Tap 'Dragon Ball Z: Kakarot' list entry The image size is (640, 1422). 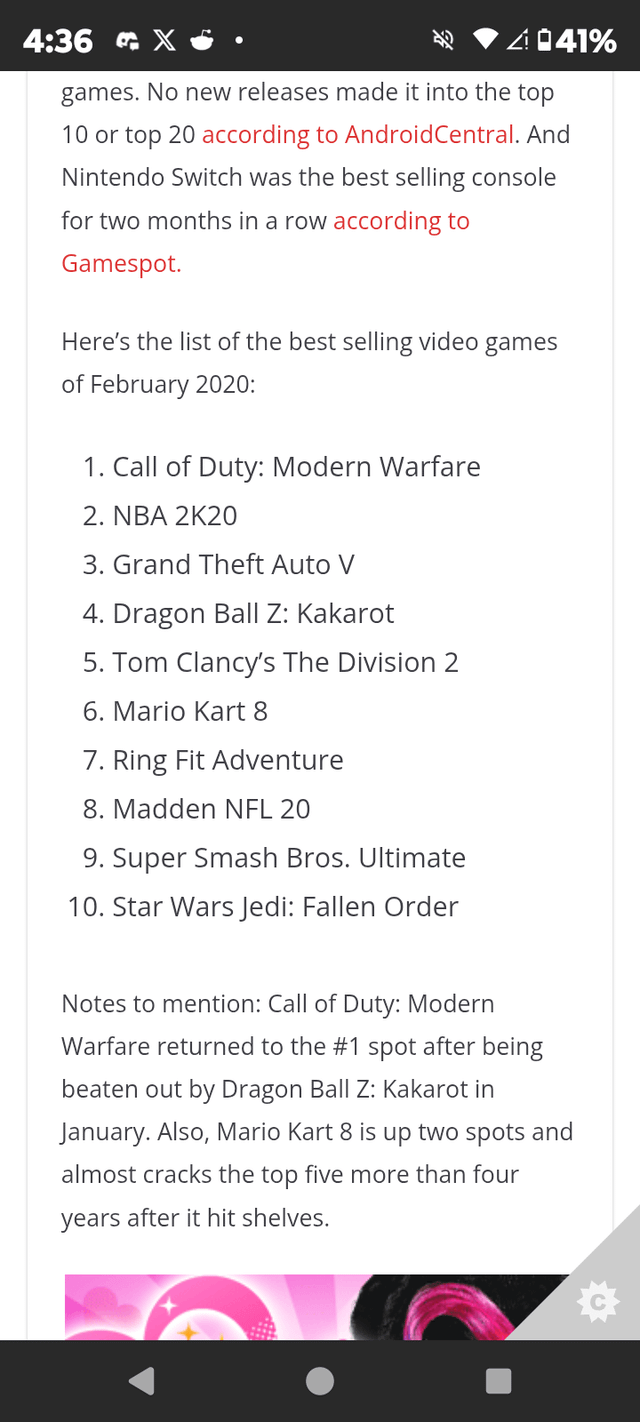[253, 613]
